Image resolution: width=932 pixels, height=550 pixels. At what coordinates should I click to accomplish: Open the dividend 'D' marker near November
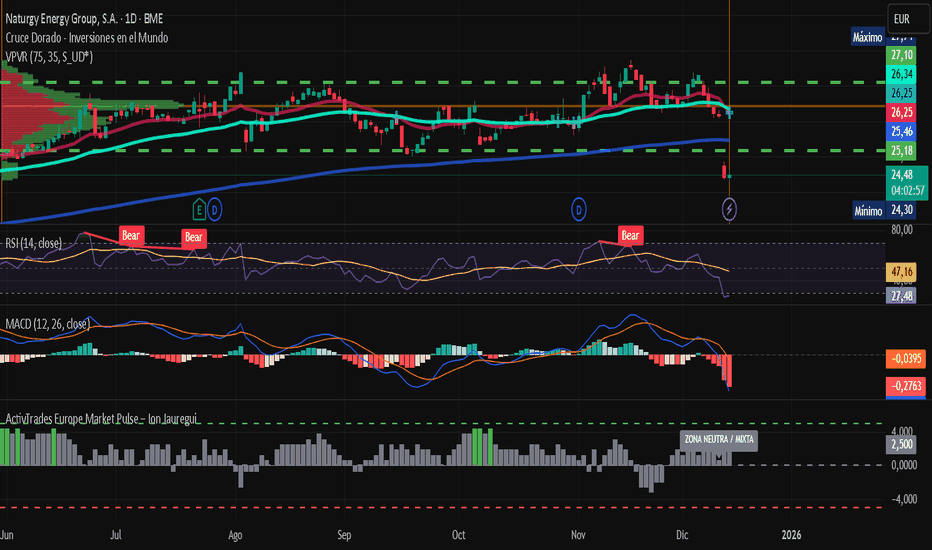point(578,209)
